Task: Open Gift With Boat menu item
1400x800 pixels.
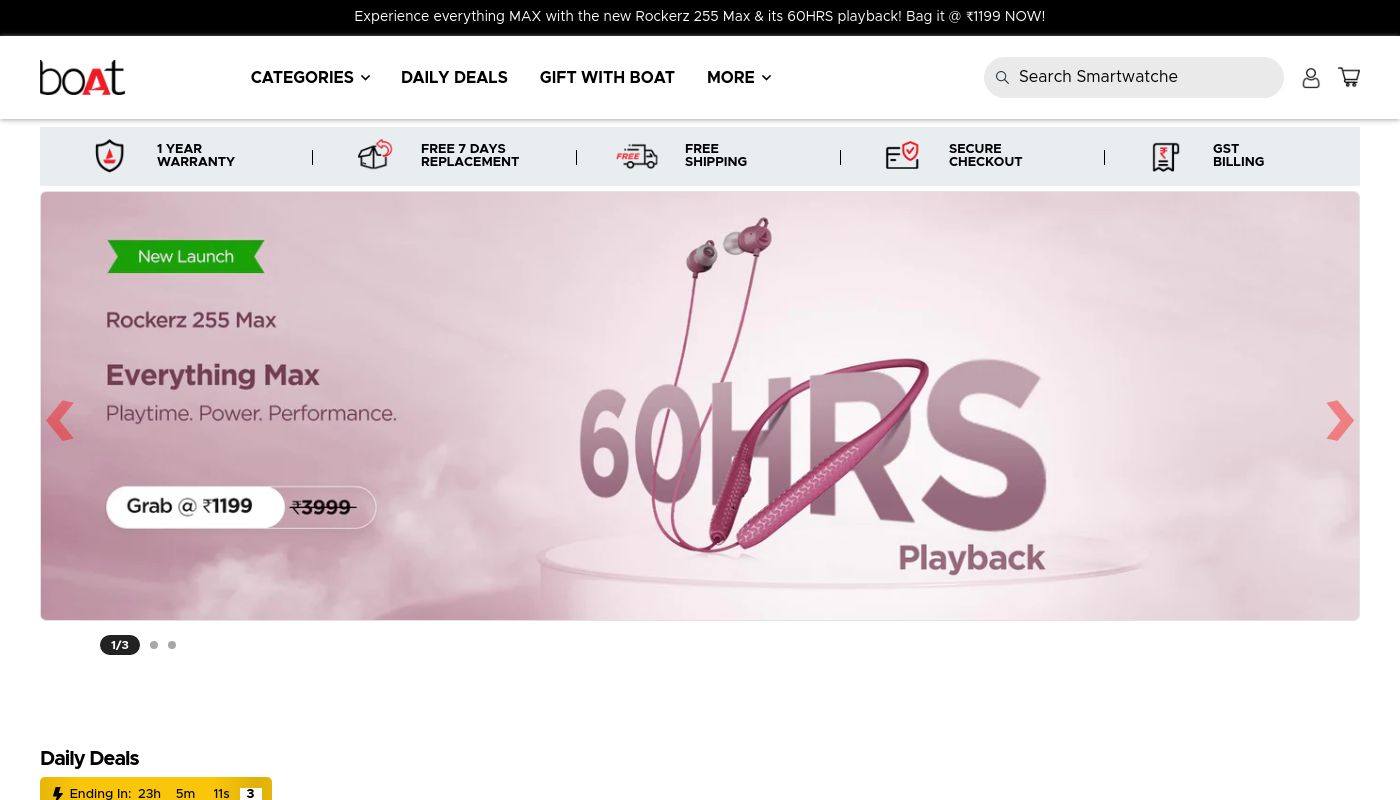Action: point(607,78)
